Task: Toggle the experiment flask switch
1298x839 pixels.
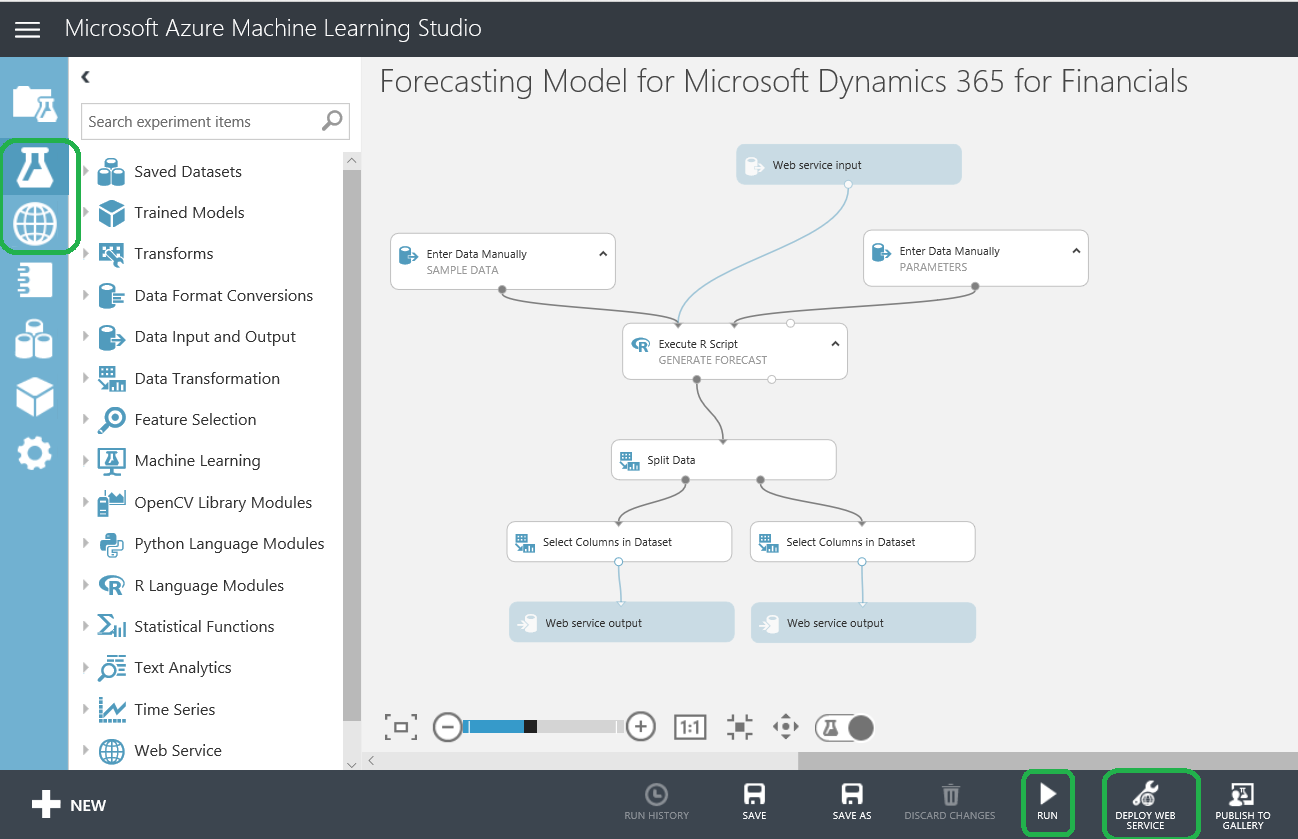Action: (x=845, y=728)
